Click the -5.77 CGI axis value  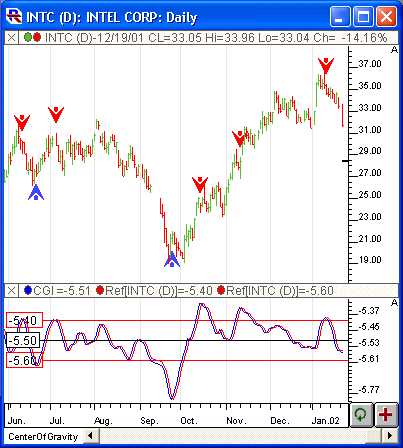coord(369,389)
